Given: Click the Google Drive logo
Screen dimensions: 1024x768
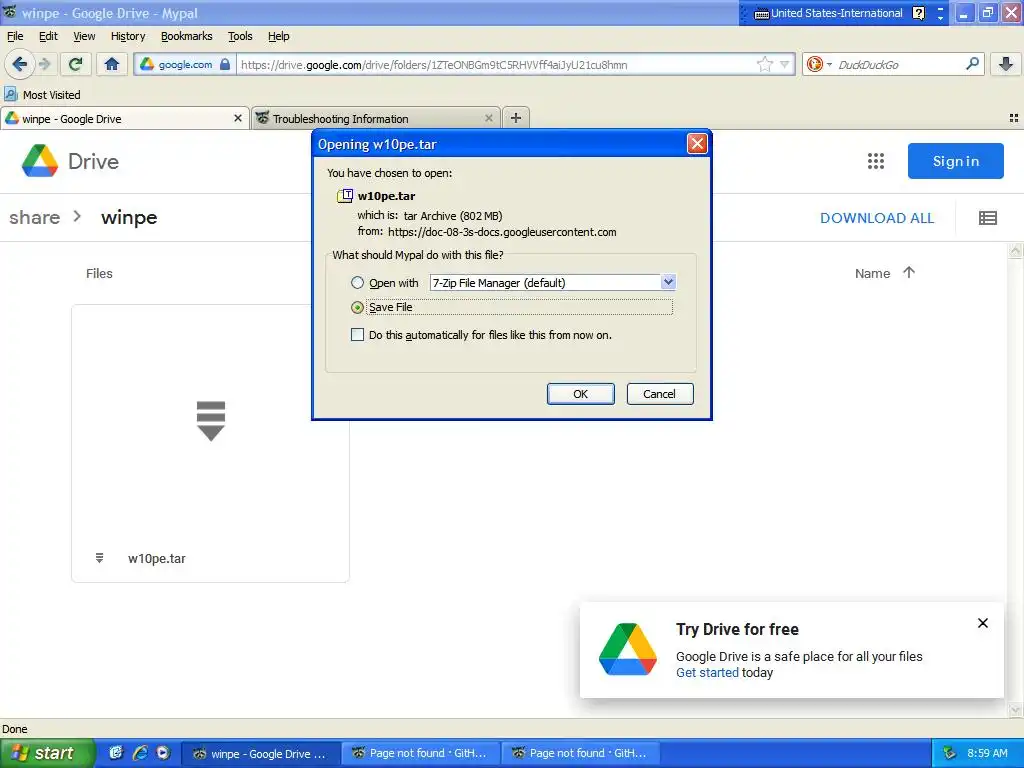Looking at the screenshot, I should [71, 161].
